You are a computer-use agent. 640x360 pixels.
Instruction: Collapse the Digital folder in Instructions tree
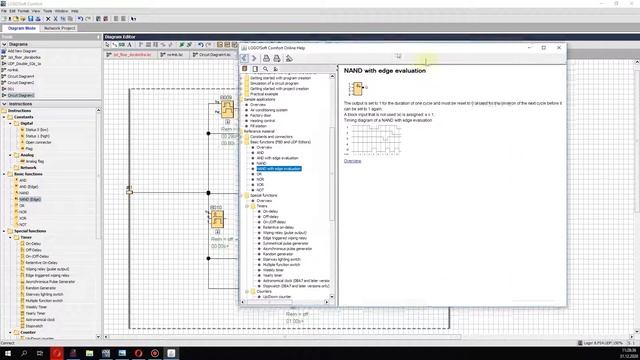[x=11, y=123]
